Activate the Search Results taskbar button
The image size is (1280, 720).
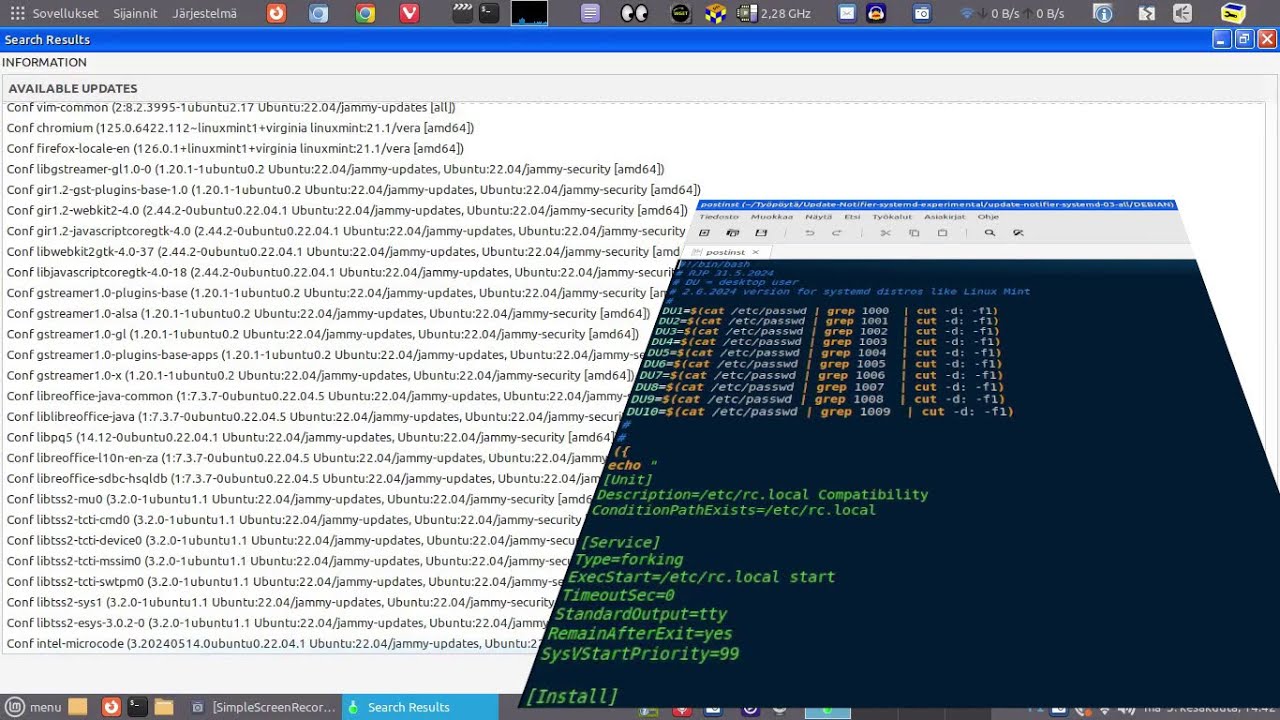point(420,707)
